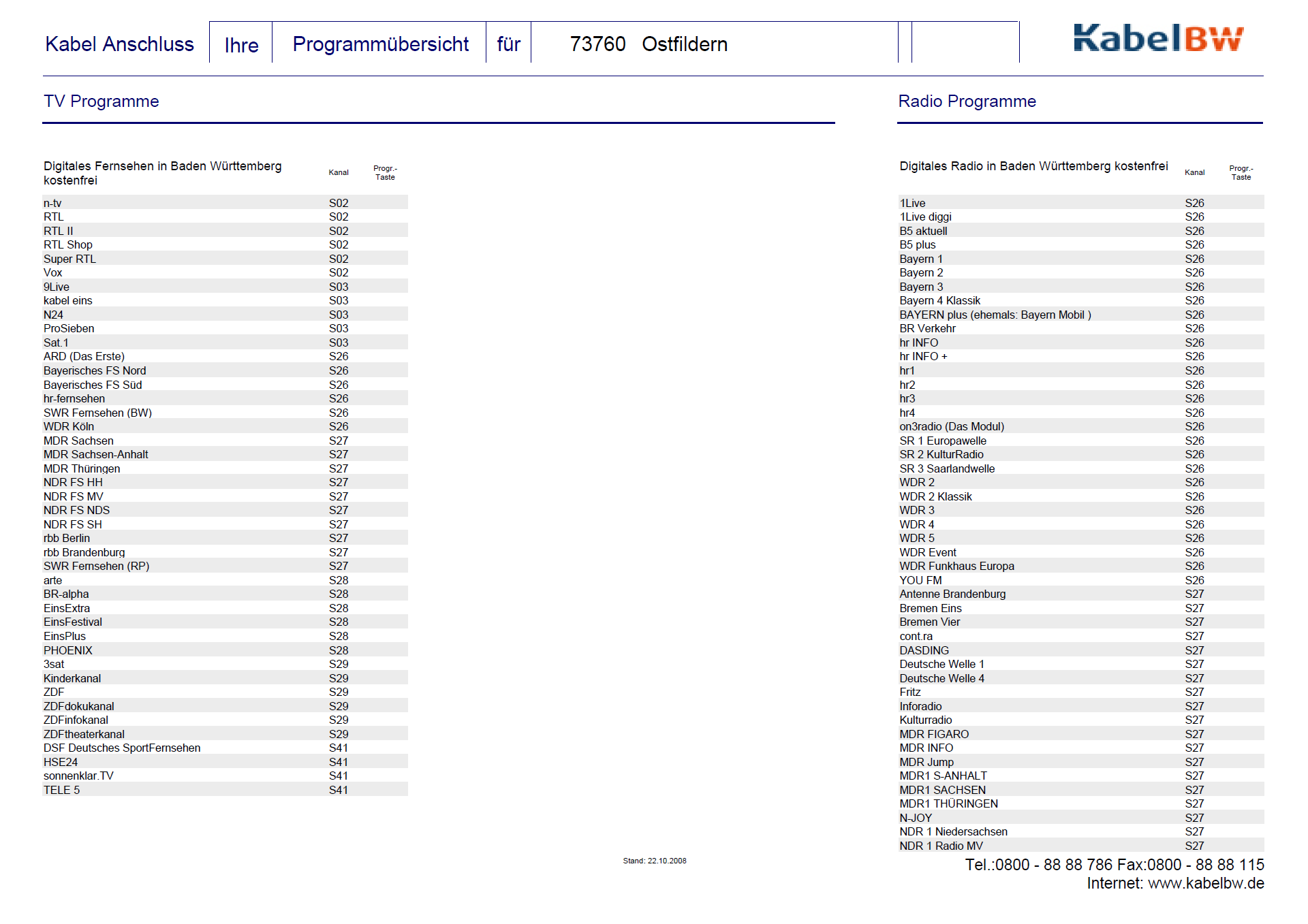
Task: Click the NDR 1 Radio MV entry
Action: click(940, 846)
